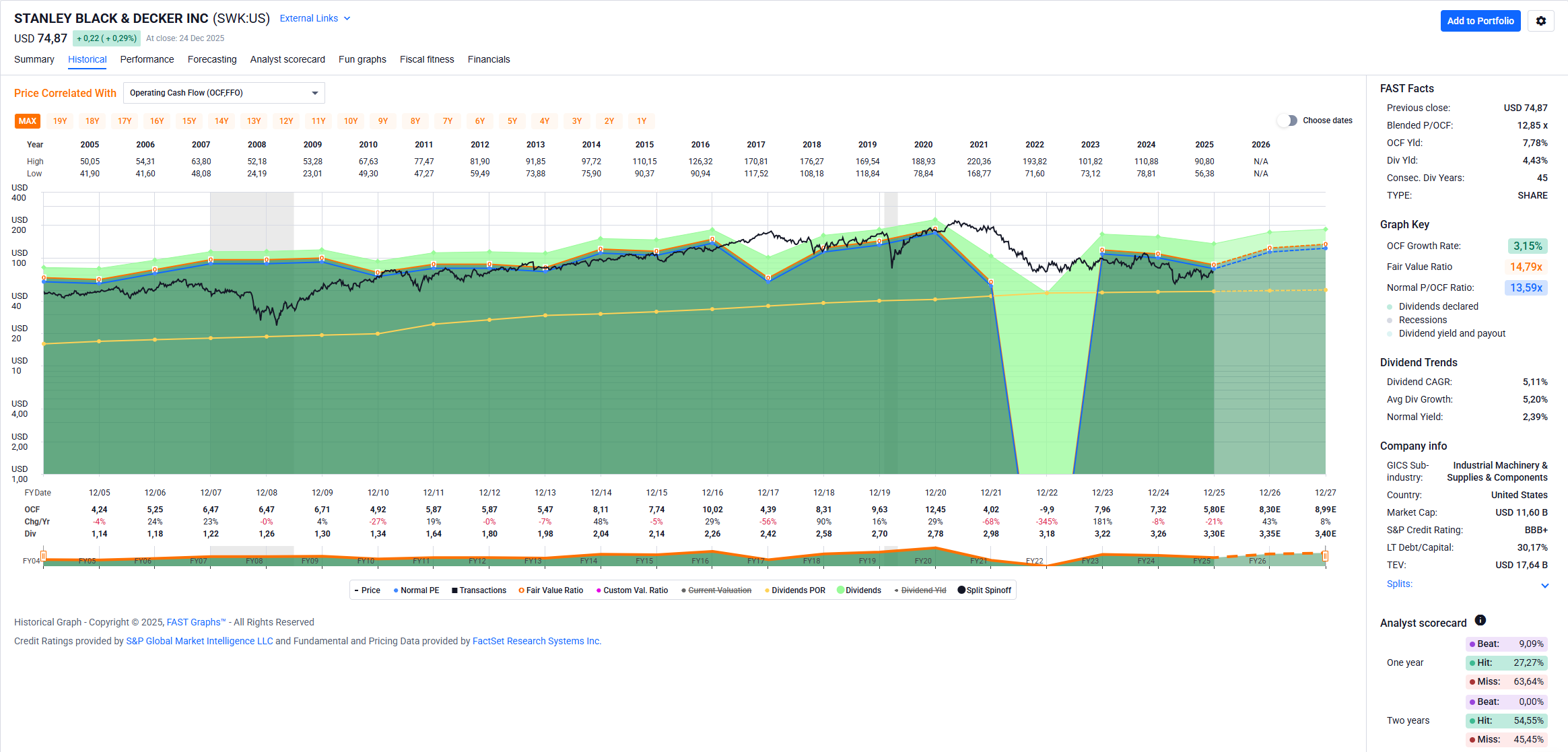Toggle Dividends declared graph key dot

point(1390,307)
